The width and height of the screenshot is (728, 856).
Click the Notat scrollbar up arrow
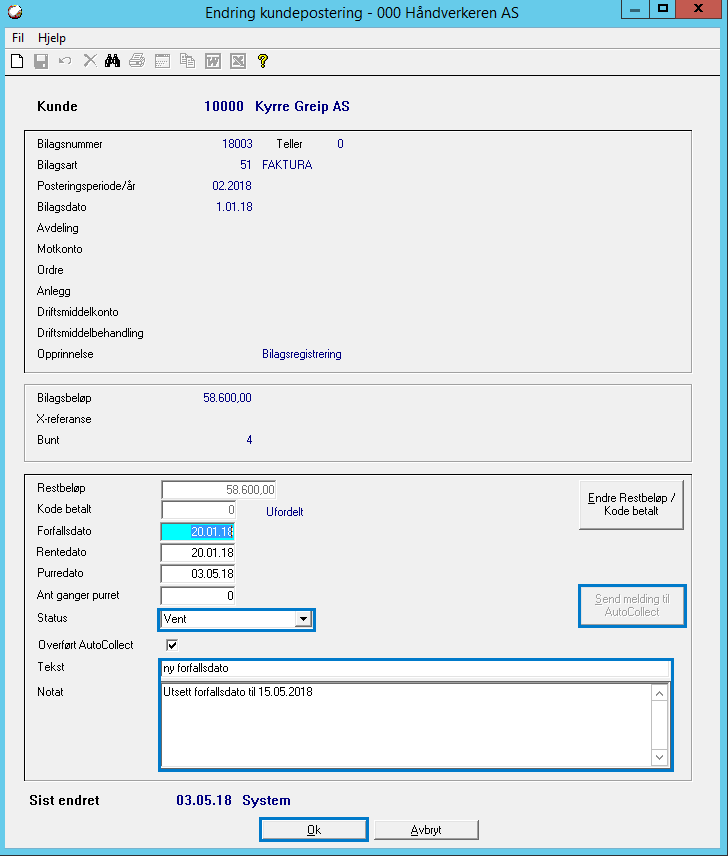[x=659, y=693]
